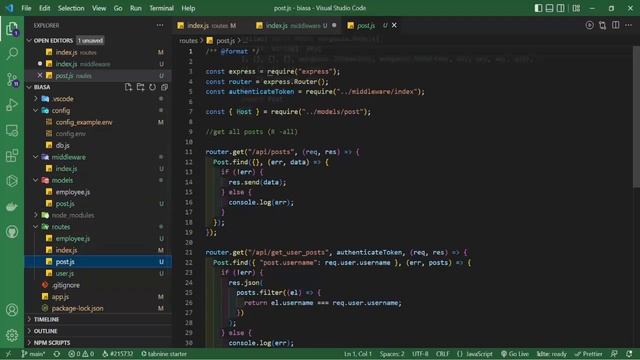The image size is (640, 360).
Task: Close post.js entry in Open Editors
Action: (x=40, y=76)
